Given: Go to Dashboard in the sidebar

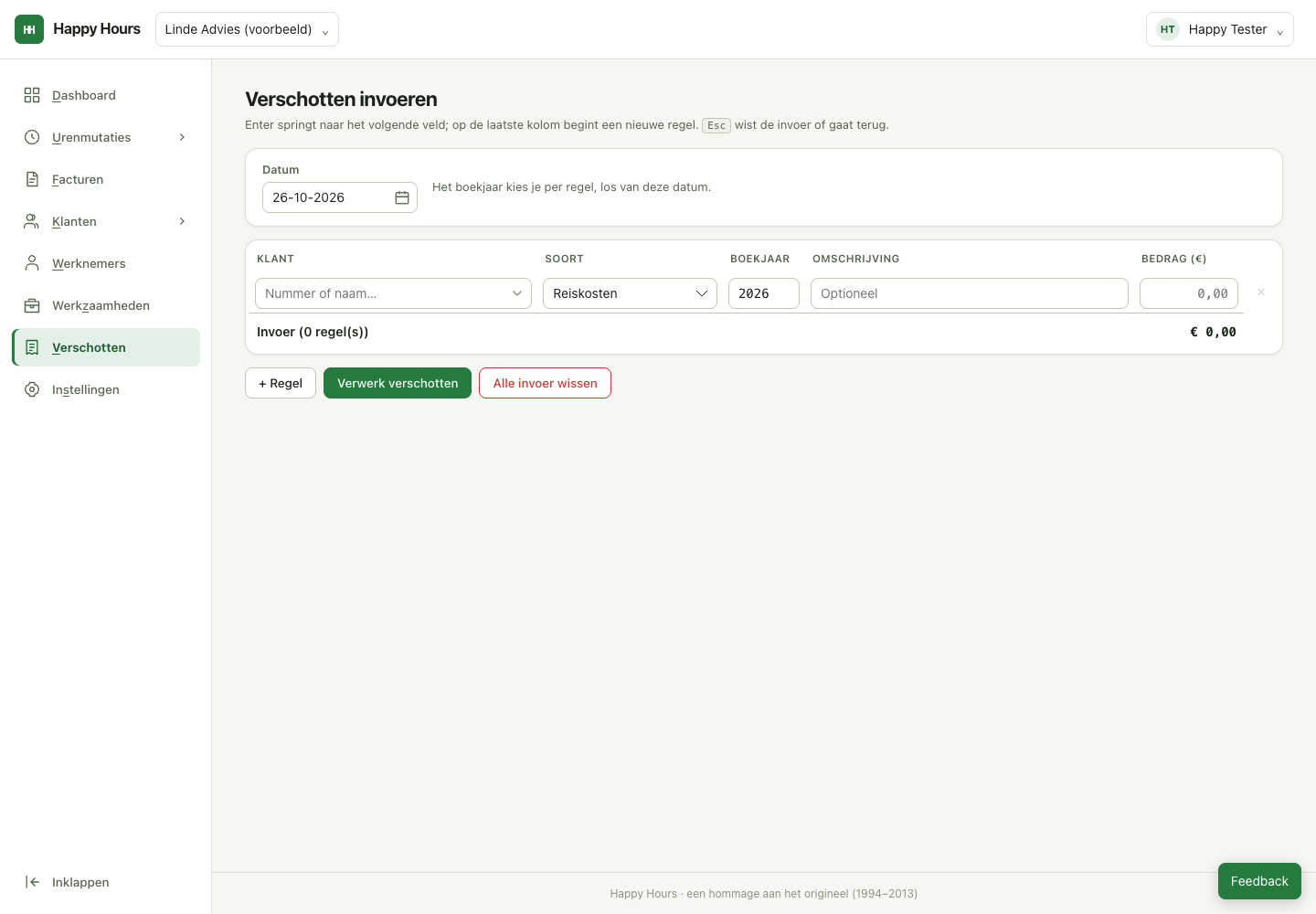Looking at the screenshot, I should (106, 95).
